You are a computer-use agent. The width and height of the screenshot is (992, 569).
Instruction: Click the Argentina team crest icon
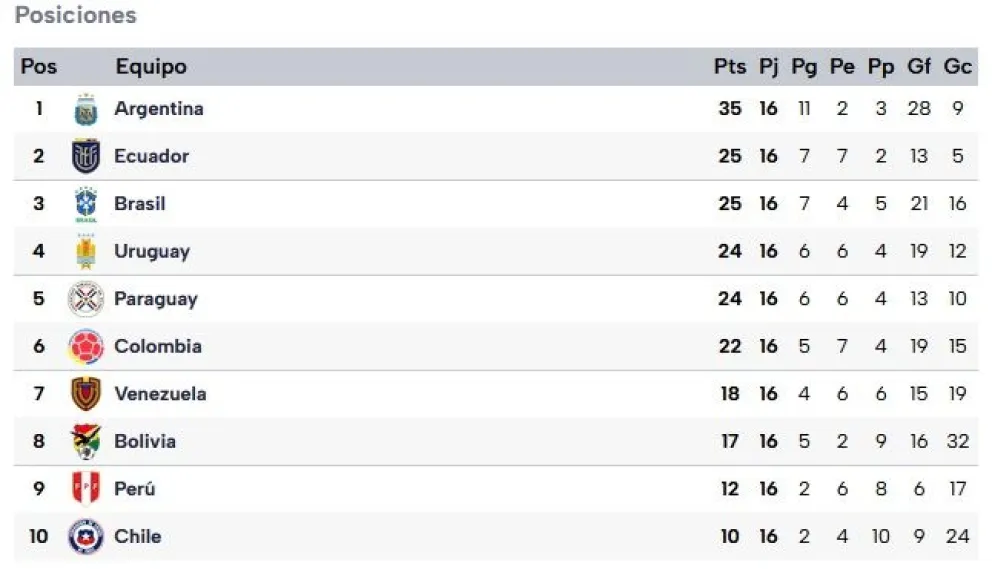click(86, 109)
